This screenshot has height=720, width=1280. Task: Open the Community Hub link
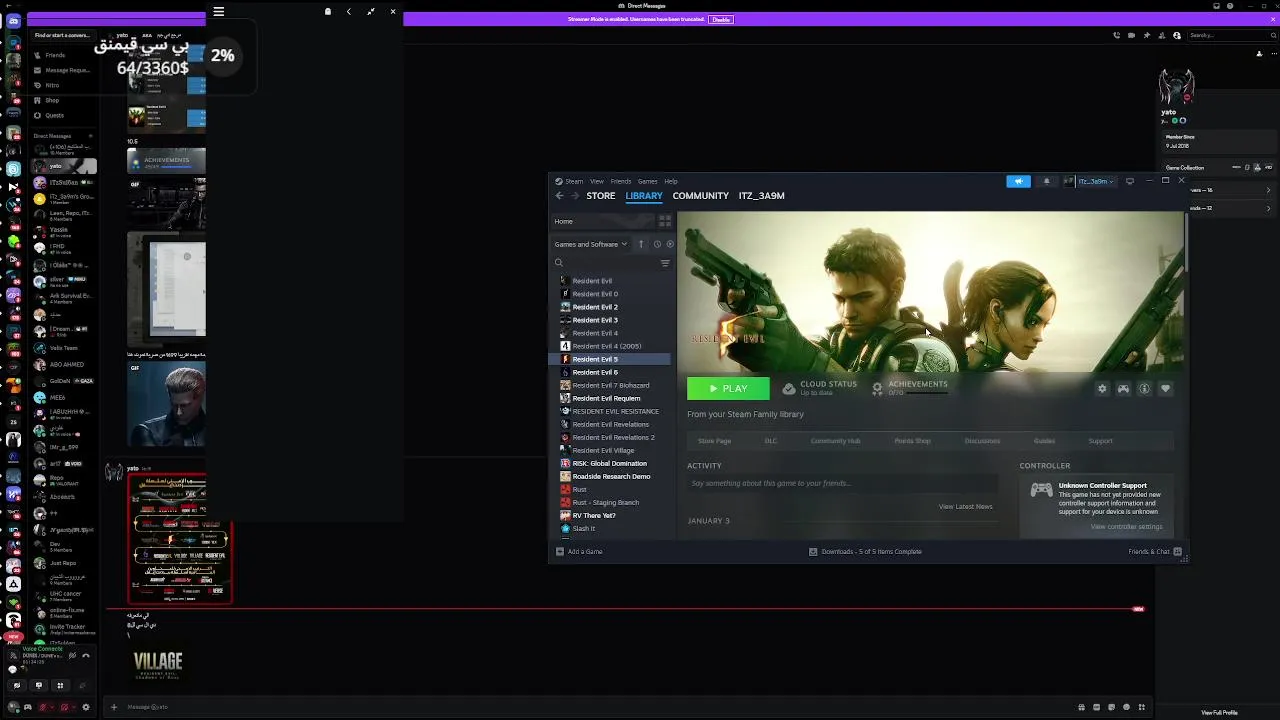click(835, 441)
